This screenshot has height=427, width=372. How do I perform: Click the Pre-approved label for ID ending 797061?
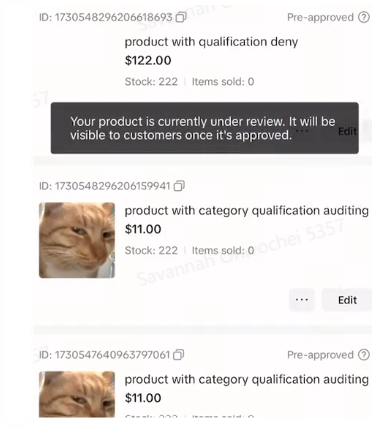point(320,355)
